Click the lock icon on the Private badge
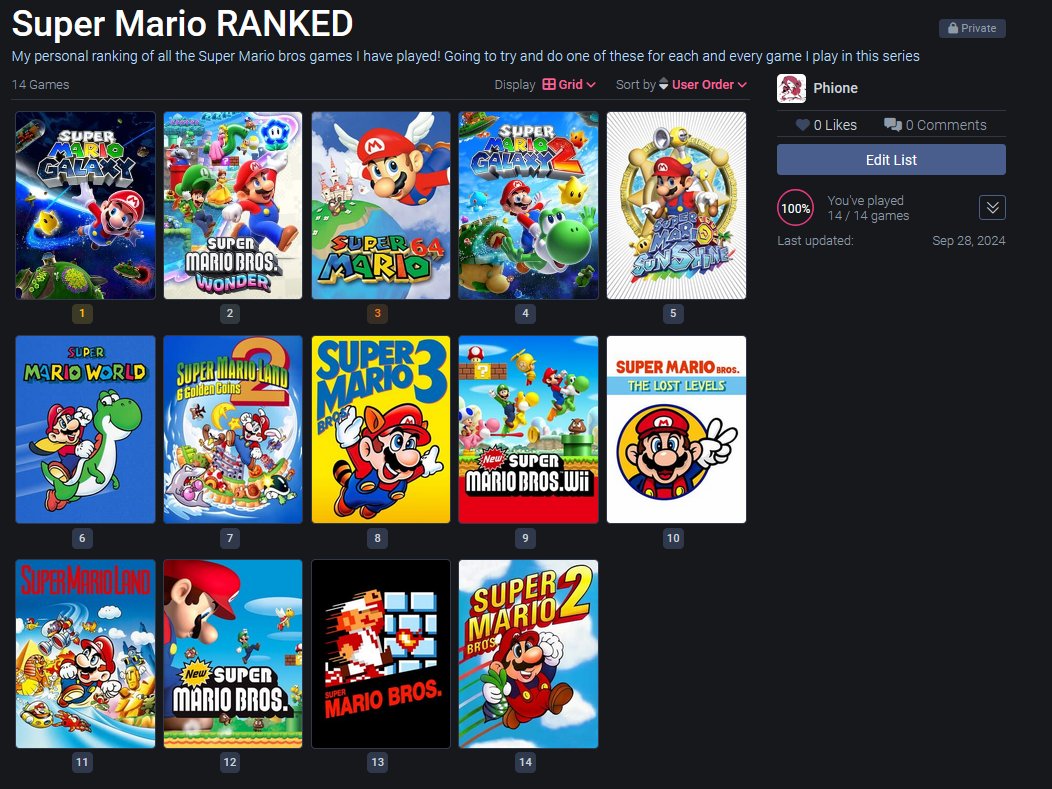The width and height of the screenshot is (1052, 789). point(952,28)
